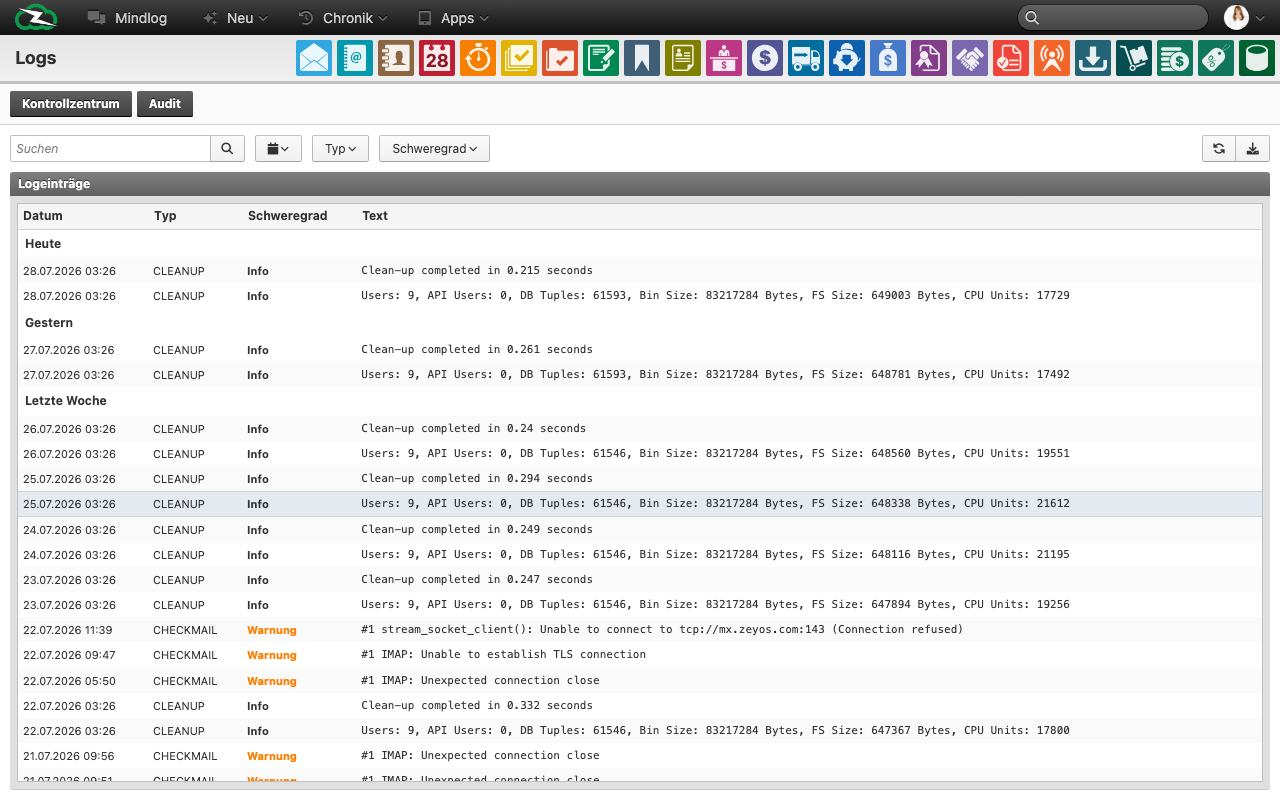Click into the Suchen search field
This screenshot has height=800, width=1280.
110,148
